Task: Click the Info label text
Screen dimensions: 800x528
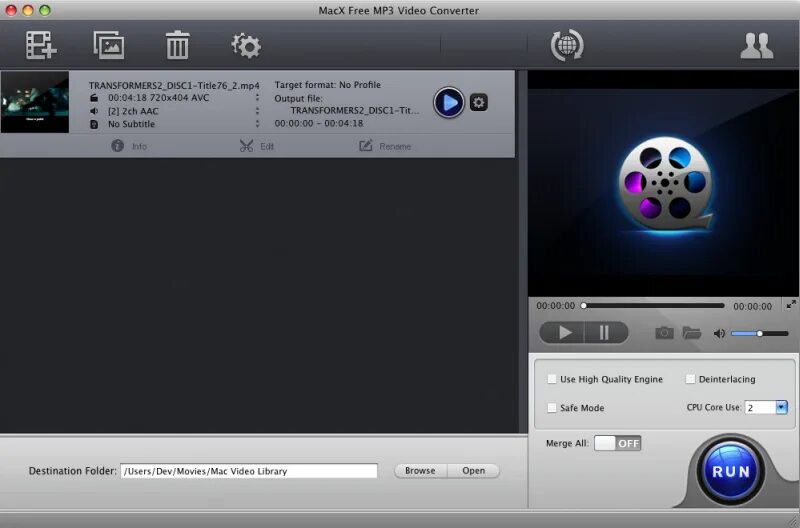Action: [x=139, y=146]
